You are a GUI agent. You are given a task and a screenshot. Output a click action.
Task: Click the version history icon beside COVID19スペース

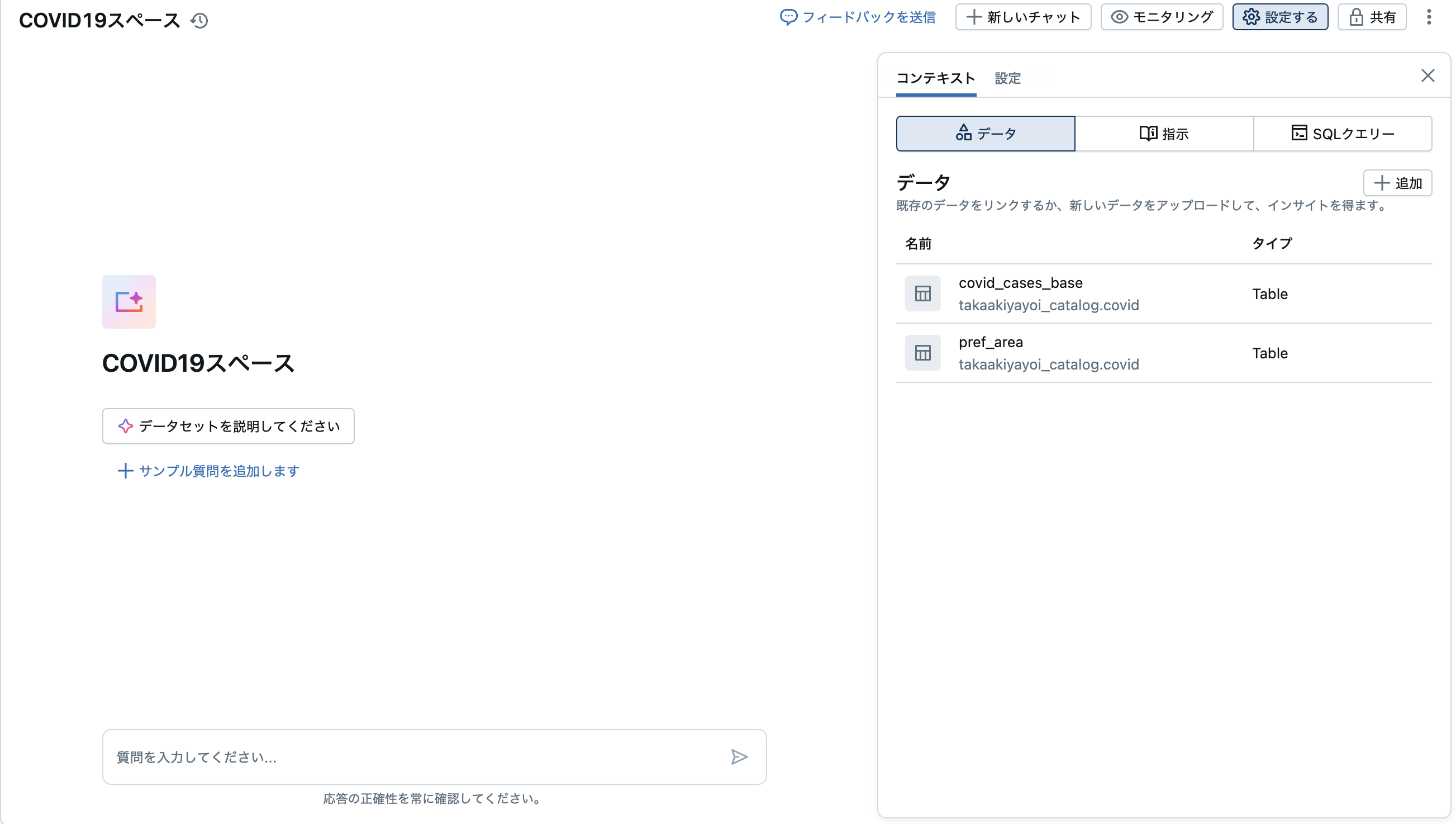[x=199, y=20]
